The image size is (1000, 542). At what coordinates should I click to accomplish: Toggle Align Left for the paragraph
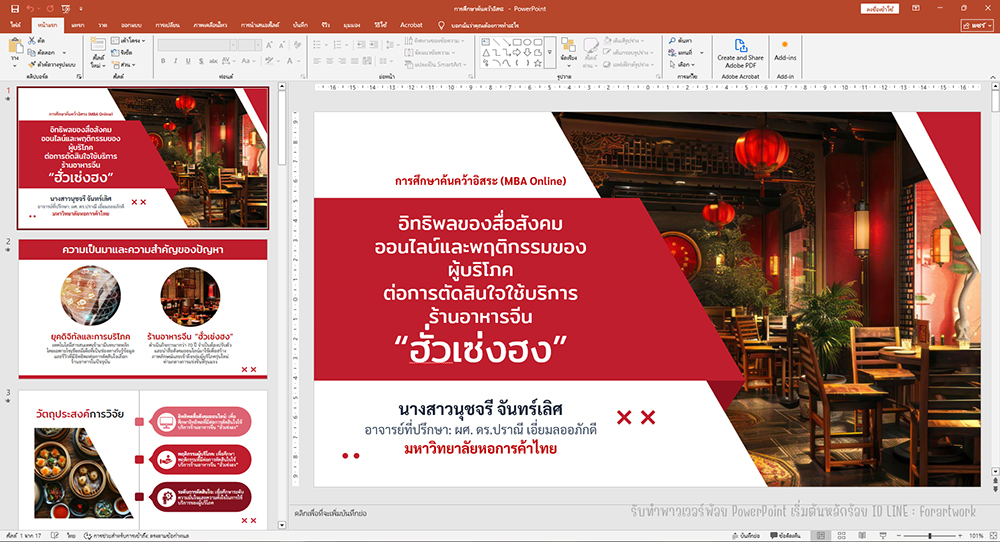pos(317,61)
